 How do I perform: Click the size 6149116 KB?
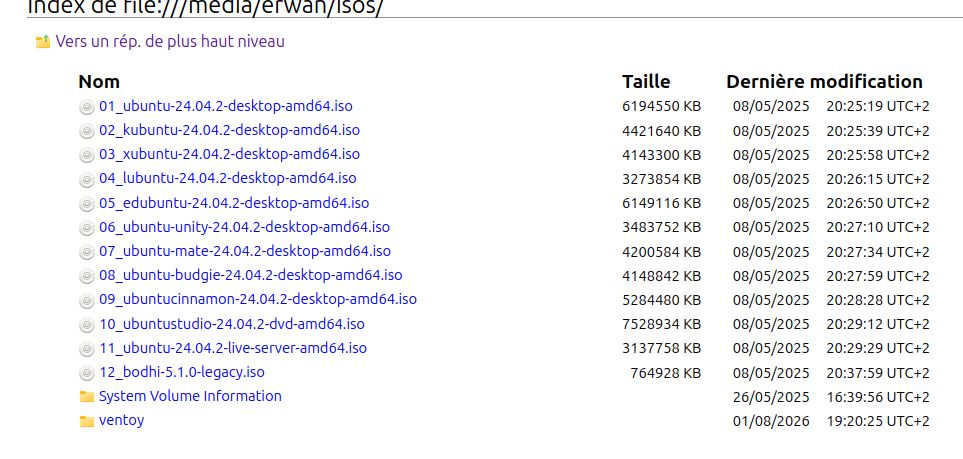coord(661,203)
